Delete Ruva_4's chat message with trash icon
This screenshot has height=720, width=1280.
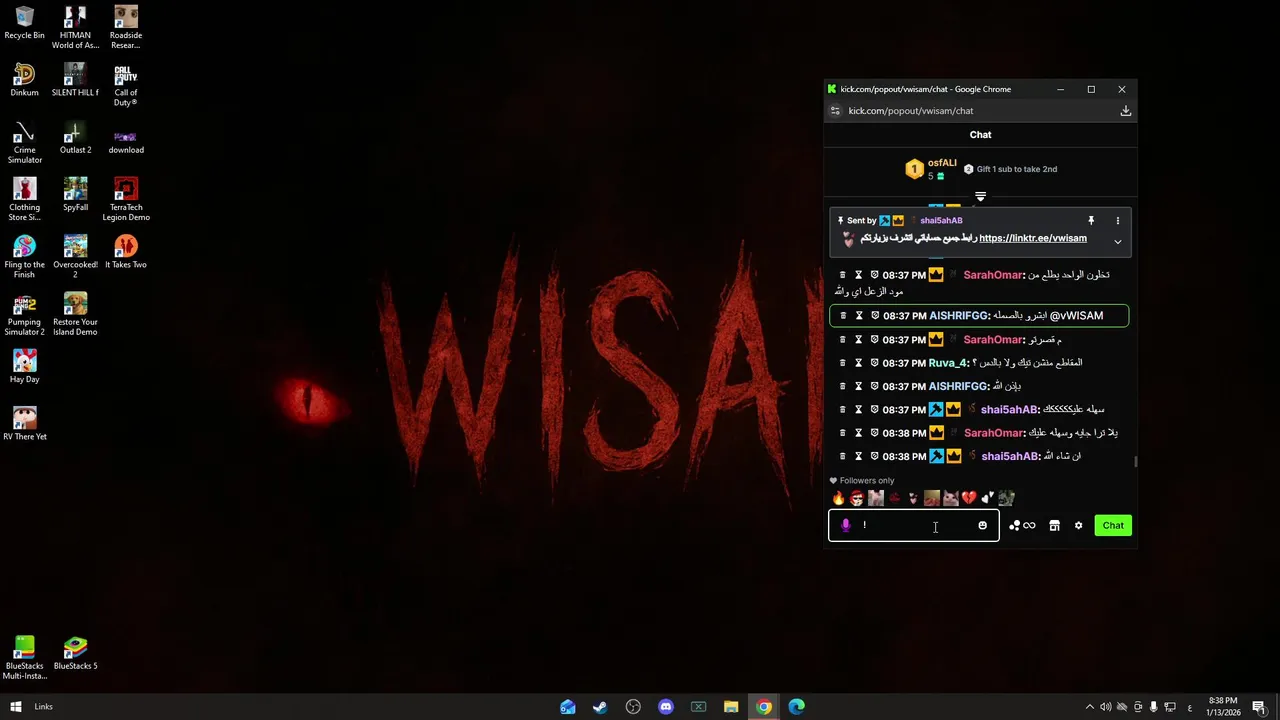842,363
